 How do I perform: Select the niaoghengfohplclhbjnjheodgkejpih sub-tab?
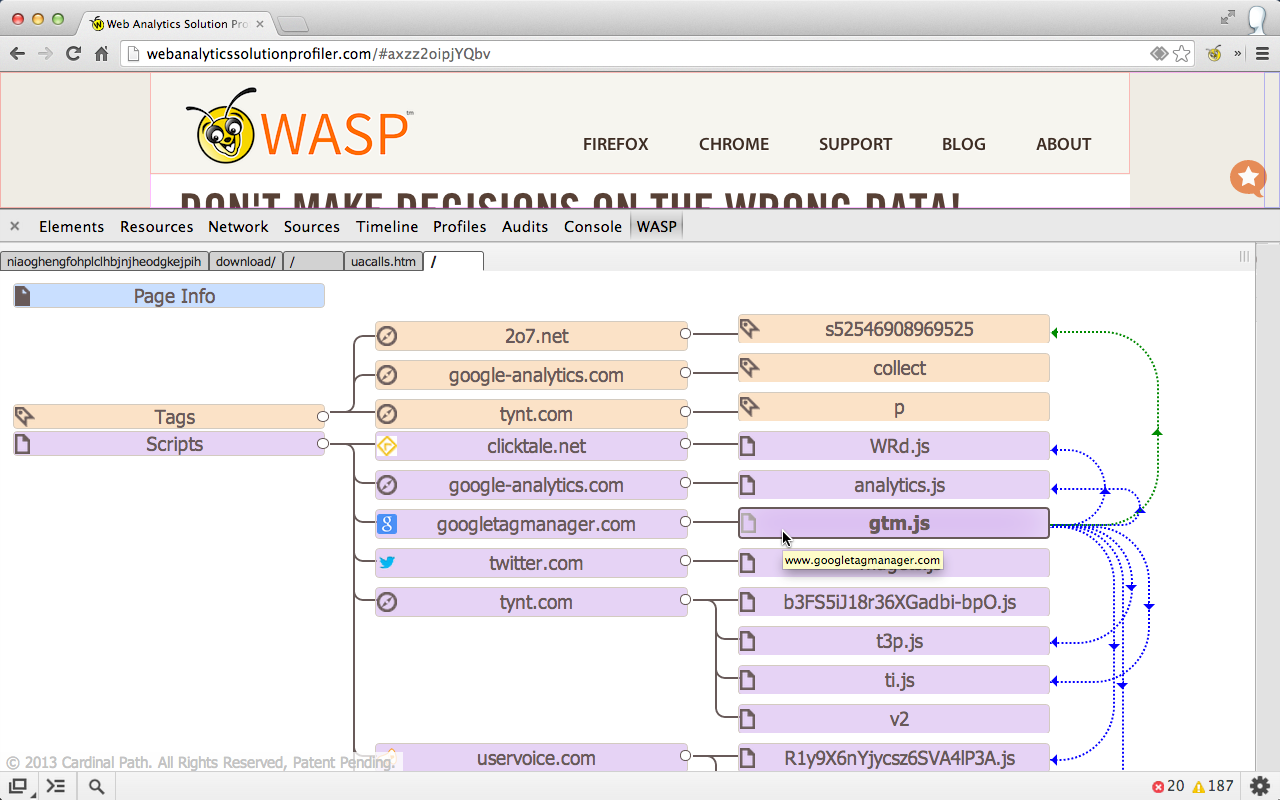click(104, 261)
